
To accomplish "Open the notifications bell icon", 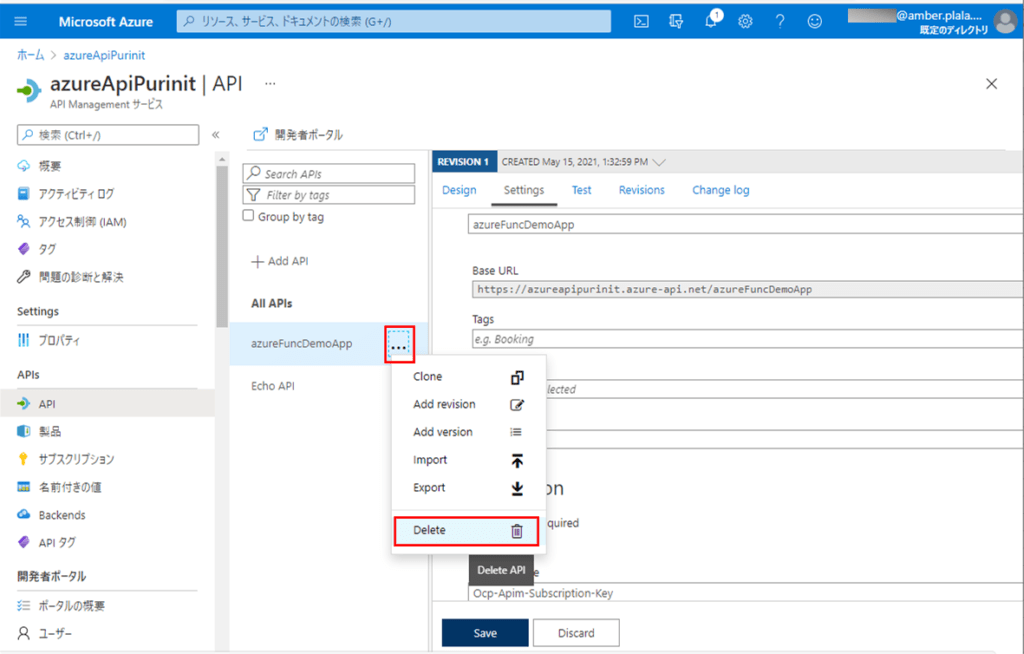I will tap(710, 20).
